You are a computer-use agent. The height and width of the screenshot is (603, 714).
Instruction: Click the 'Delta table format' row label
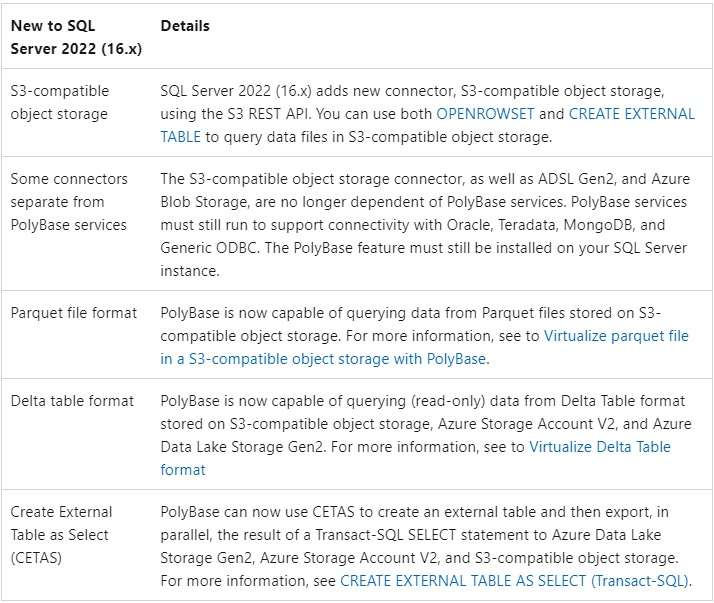pos(72,401)
